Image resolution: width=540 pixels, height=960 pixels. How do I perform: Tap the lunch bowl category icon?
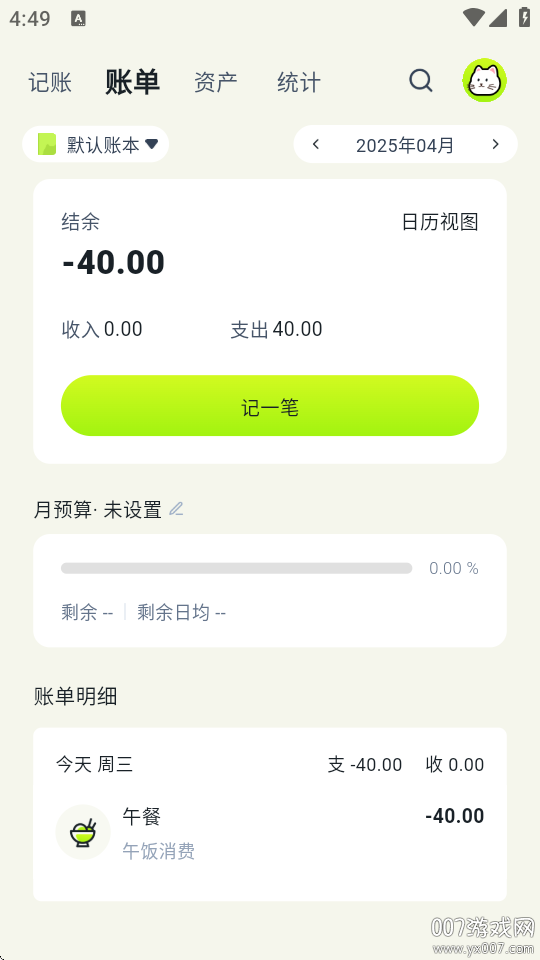(83, 832)
